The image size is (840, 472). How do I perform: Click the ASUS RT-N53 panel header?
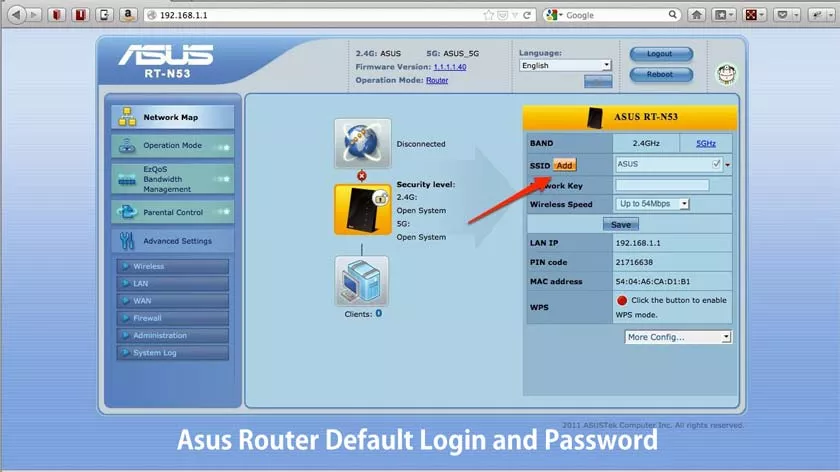click(x=630, y=117)
